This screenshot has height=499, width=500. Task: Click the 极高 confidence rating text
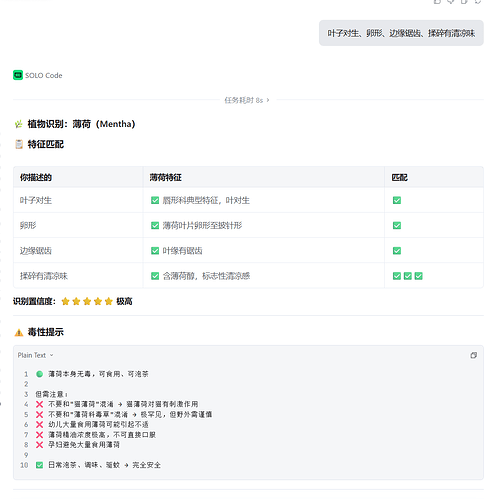click(124, 301)
